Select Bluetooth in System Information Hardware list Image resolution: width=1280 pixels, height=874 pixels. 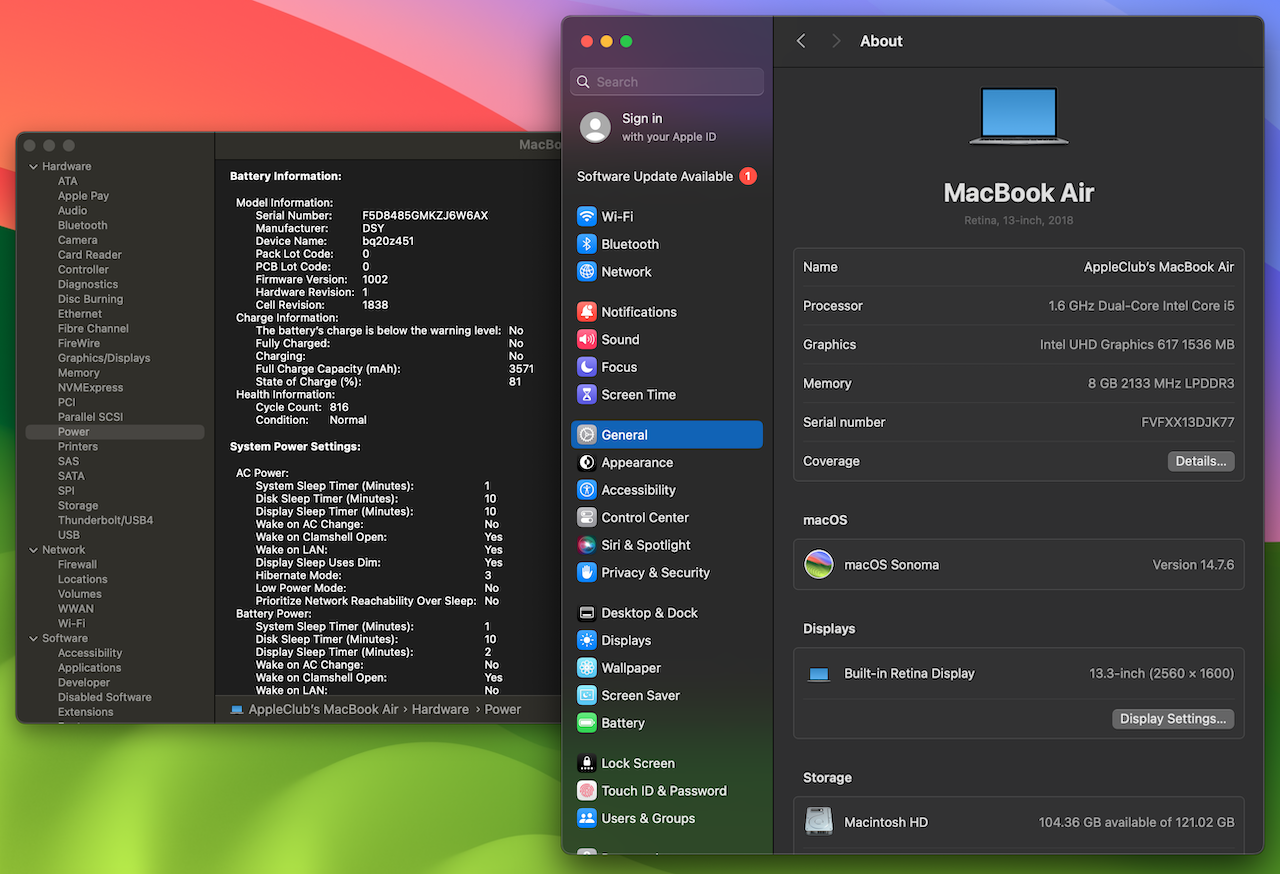click(x=83, y=226)
